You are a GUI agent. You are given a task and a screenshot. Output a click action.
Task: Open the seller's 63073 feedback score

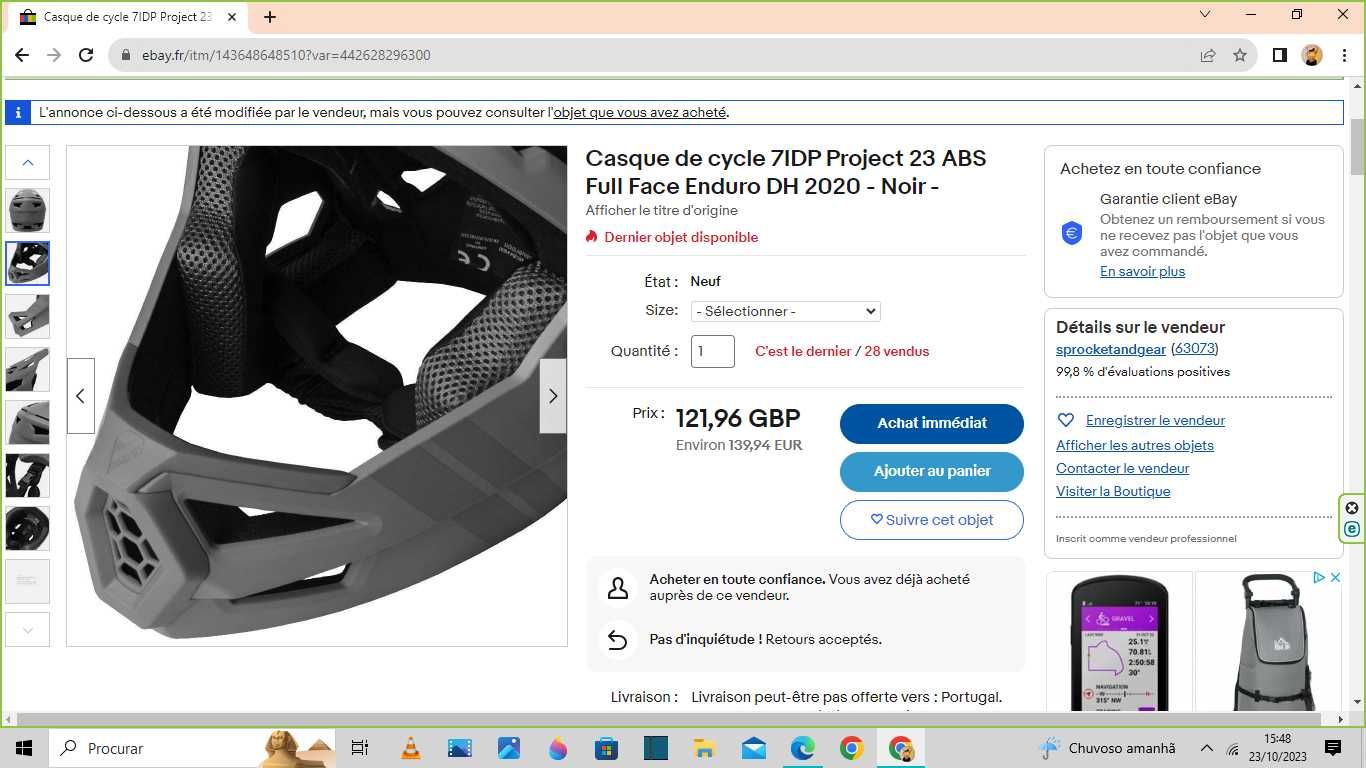[x=1195, y=349]
